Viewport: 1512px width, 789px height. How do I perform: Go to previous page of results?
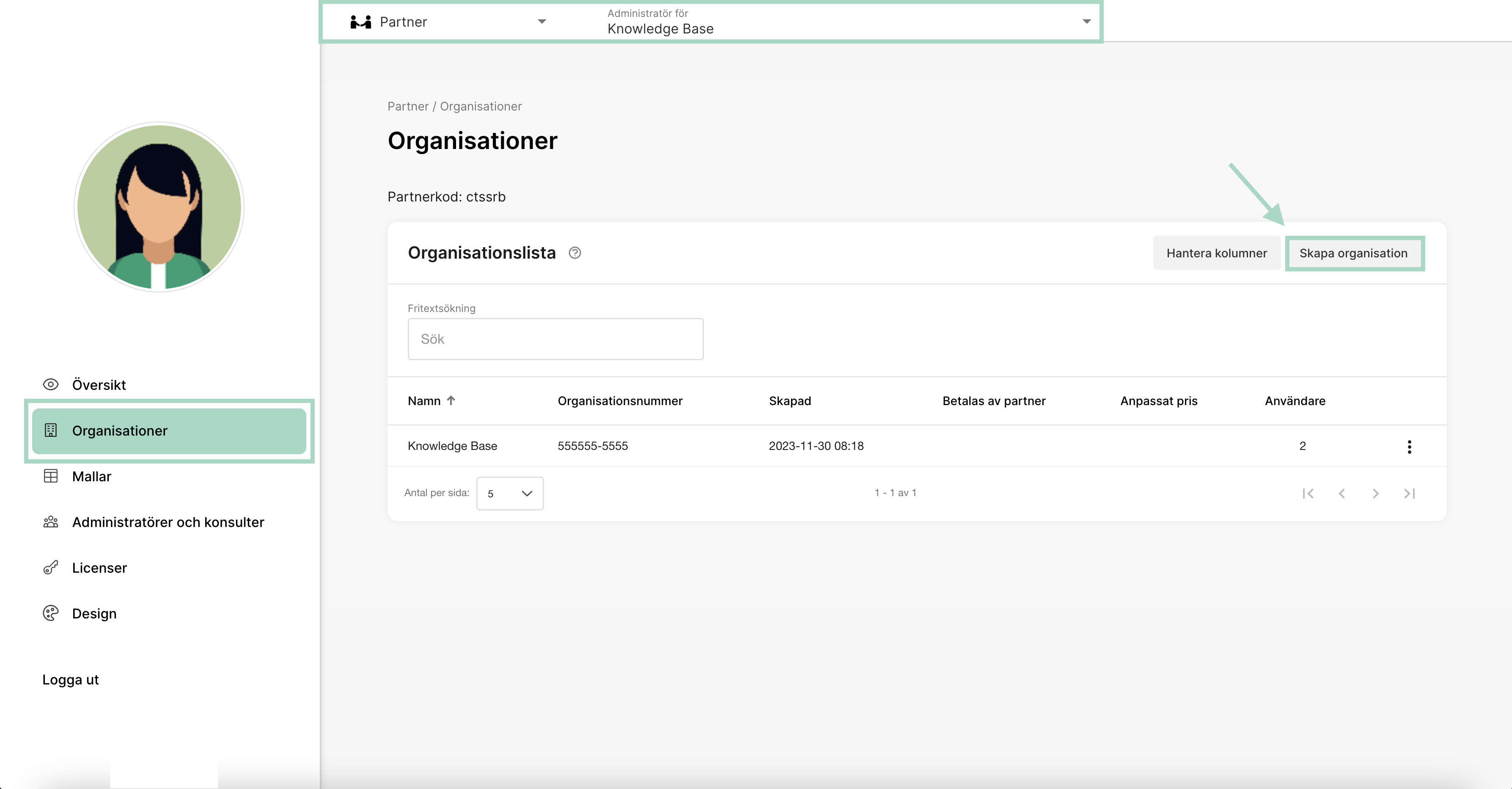[1342, 494]
